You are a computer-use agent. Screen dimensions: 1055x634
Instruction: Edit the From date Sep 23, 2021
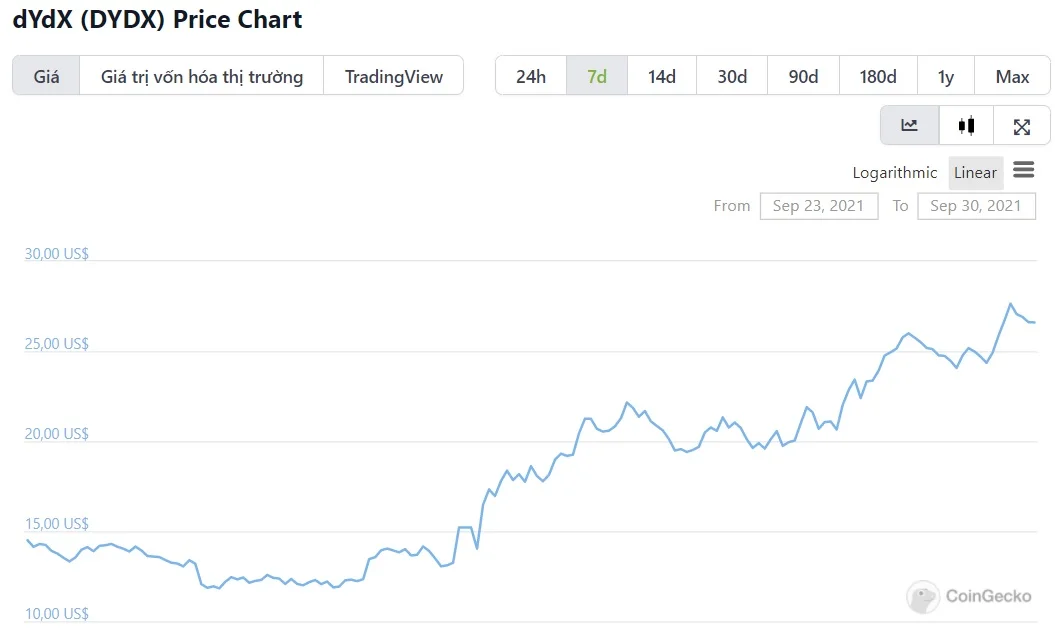(x=819, y=206)
